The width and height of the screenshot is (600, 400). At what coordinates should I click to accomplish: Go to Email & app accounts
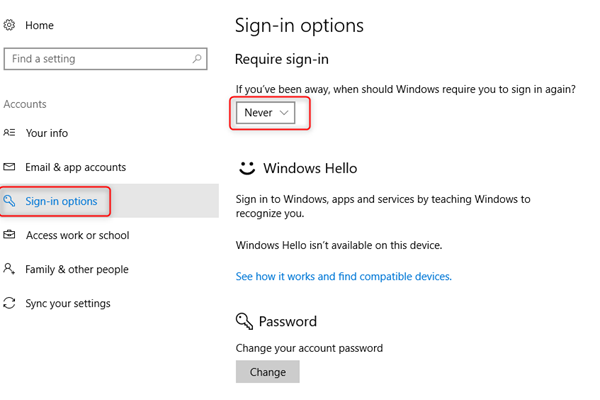(76, 167)
